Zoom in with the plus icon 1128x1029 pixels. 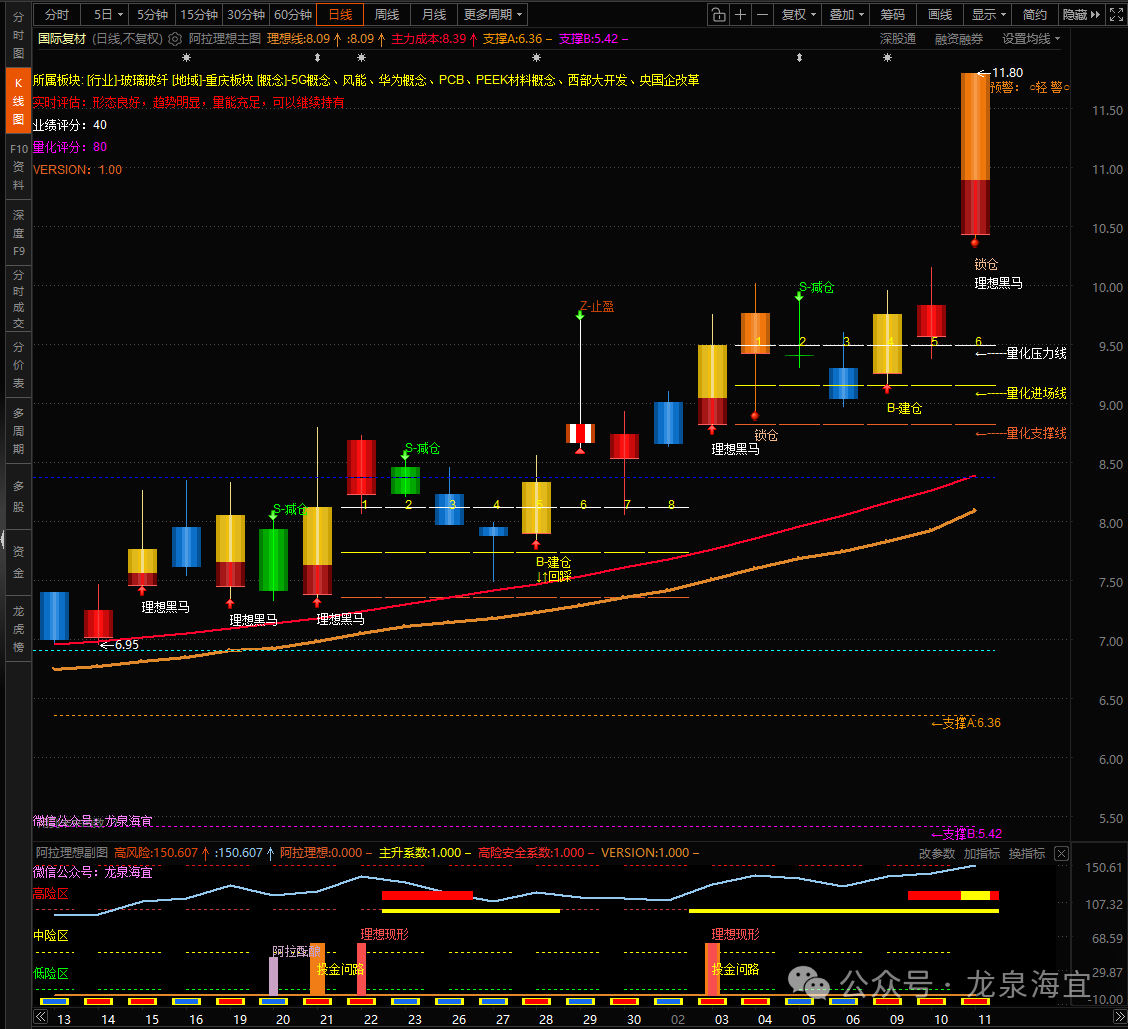(x=741, y=15)
